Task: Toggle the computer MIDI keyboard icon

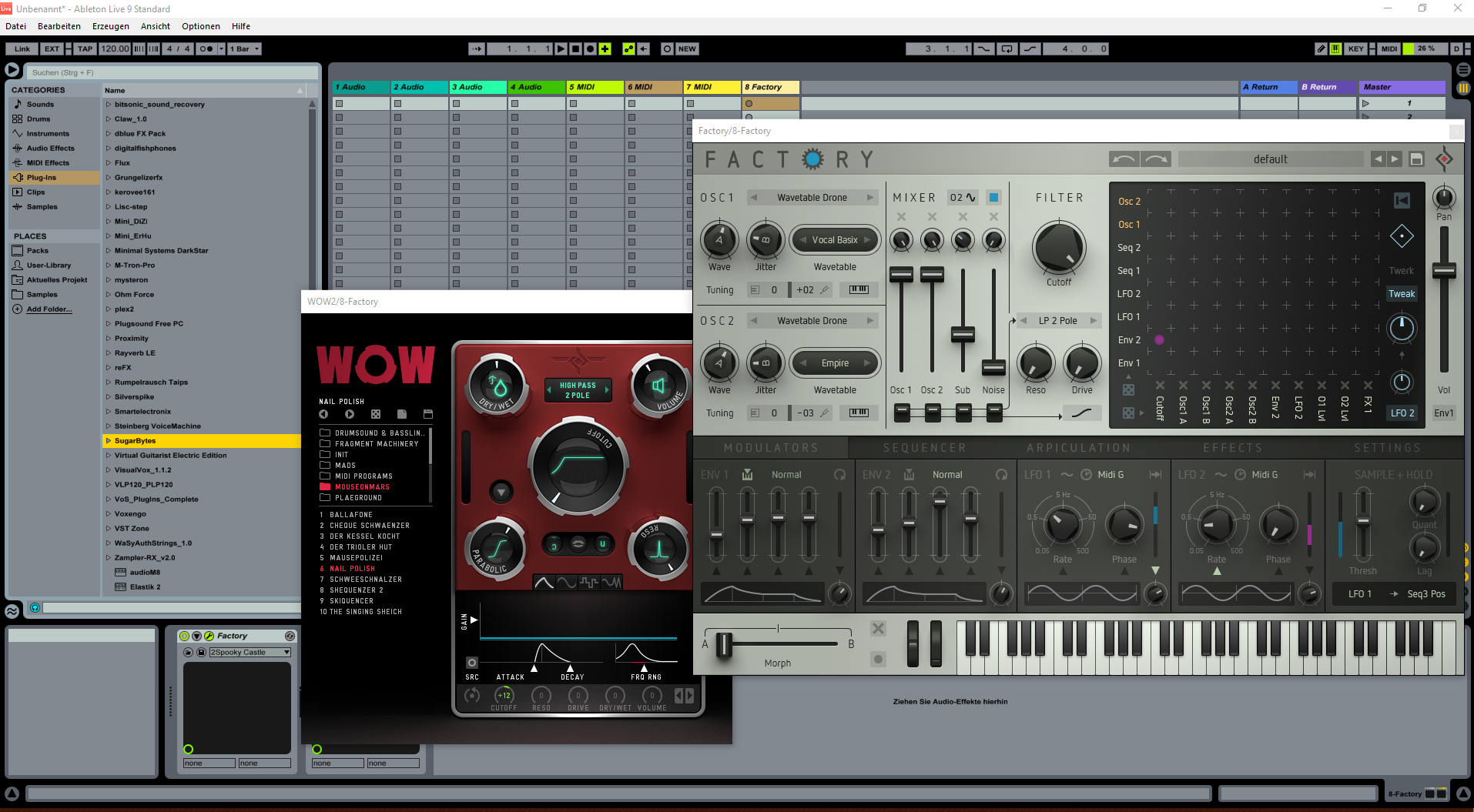Action: (1335, 48)
